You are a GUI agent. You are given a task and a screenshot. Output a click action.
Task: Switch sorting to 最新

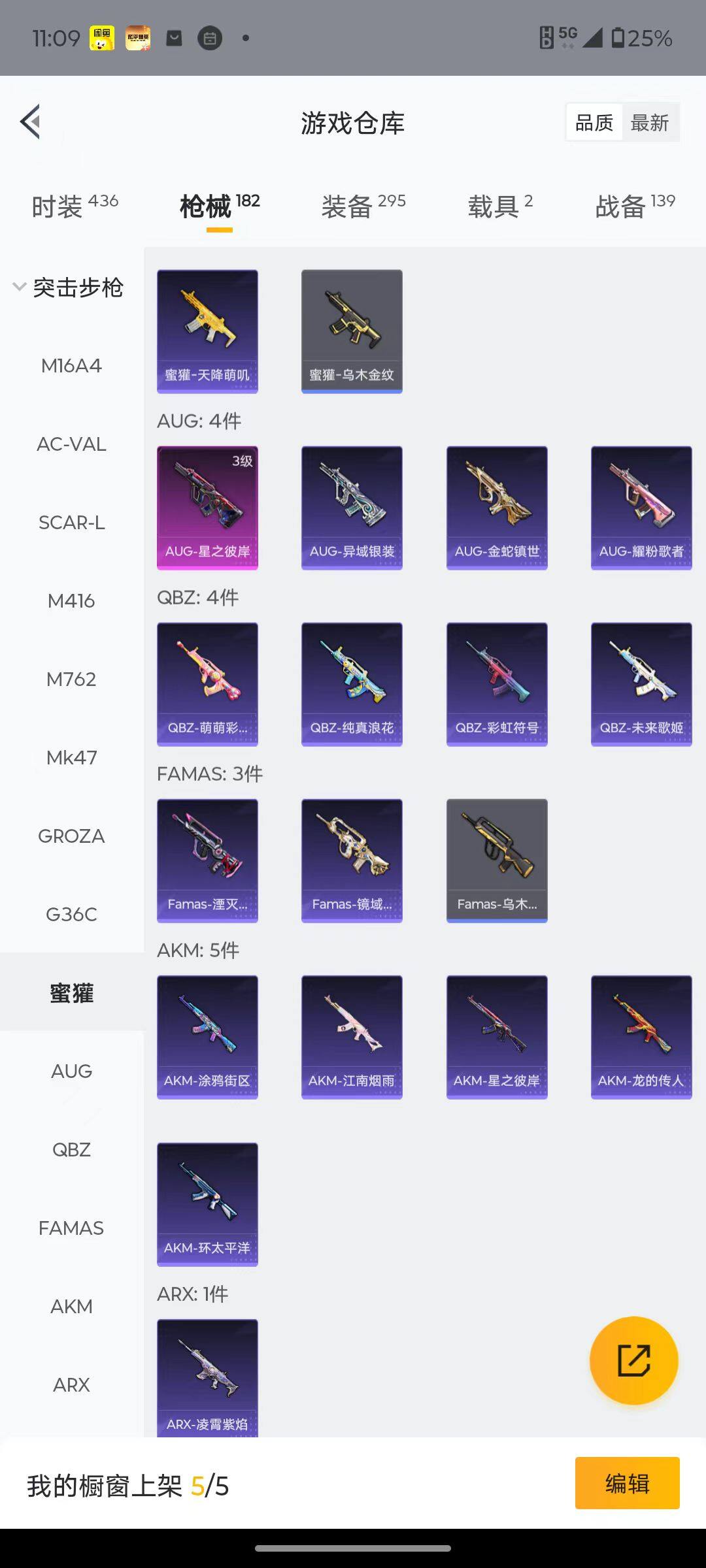coord(650,122)
